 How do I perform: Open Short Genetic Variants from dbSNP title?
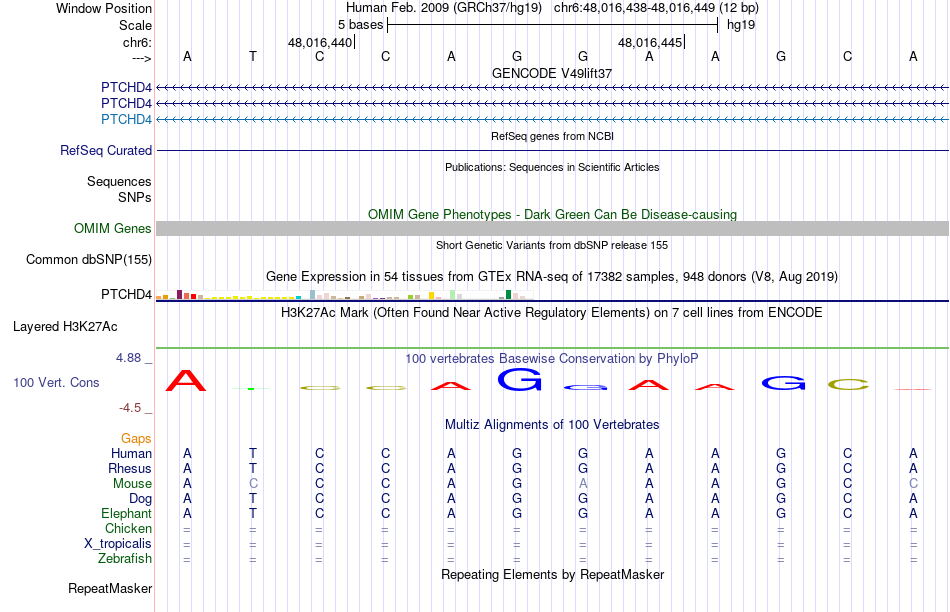tap(552, 245)
